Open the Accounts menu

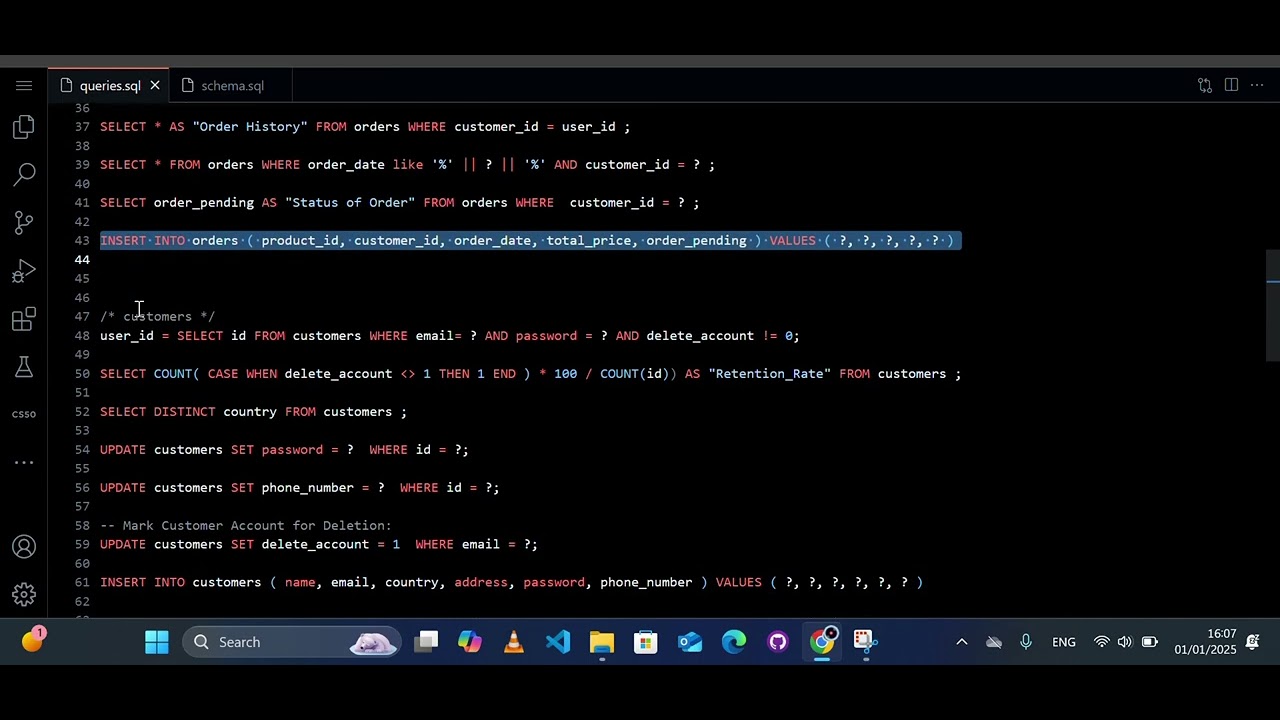[24, 547]
